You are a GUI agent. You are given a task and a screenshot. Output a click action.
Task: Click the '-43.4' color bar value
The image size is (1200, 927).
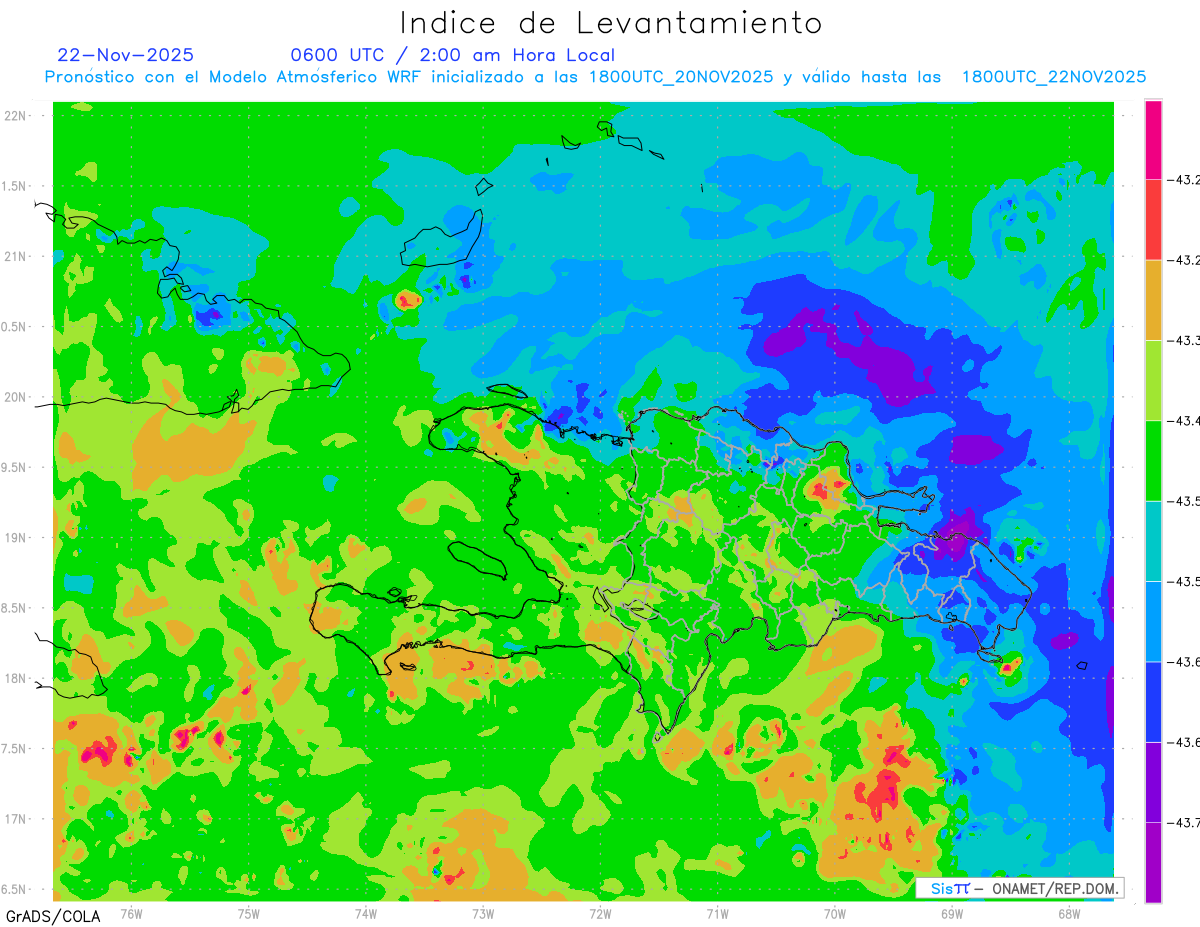coord(1185,421)
